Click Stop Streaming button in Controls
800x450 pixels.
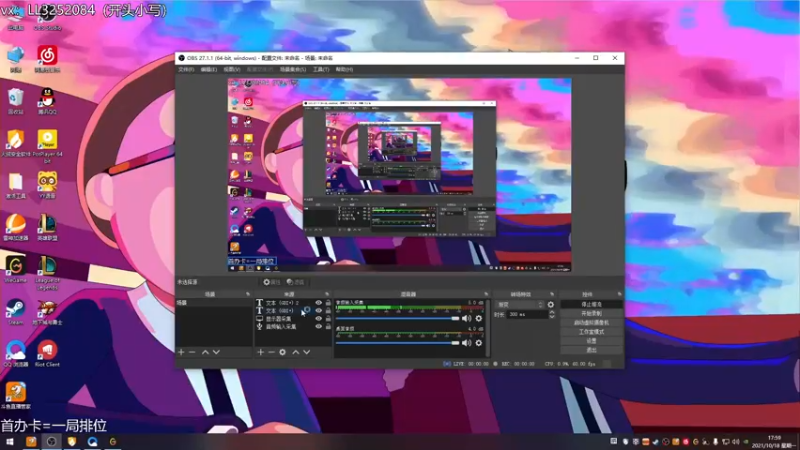[591, 304]
